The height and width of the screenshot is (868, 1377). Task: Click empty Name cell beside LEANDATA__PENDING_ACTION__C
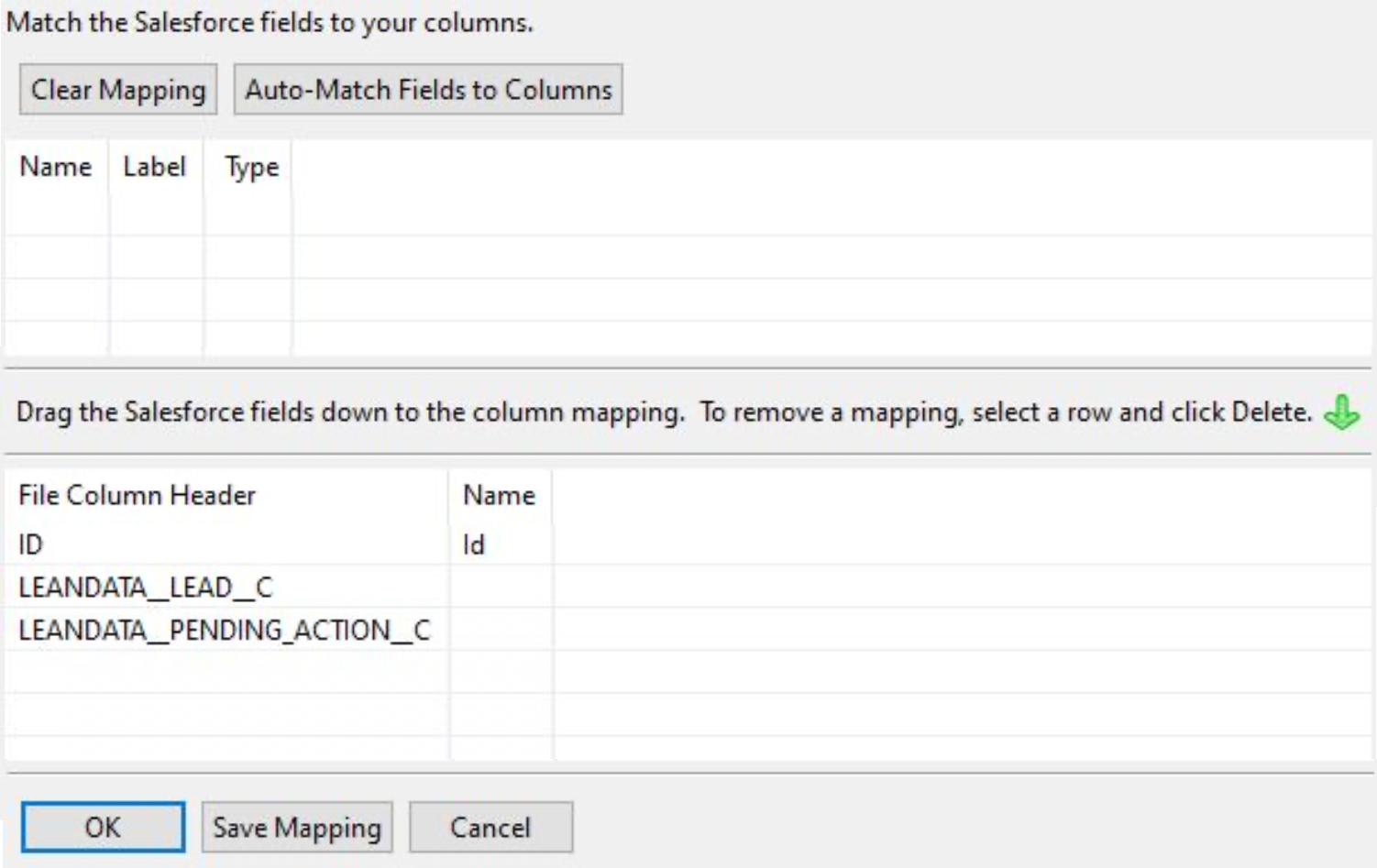(x=501, y=630)
